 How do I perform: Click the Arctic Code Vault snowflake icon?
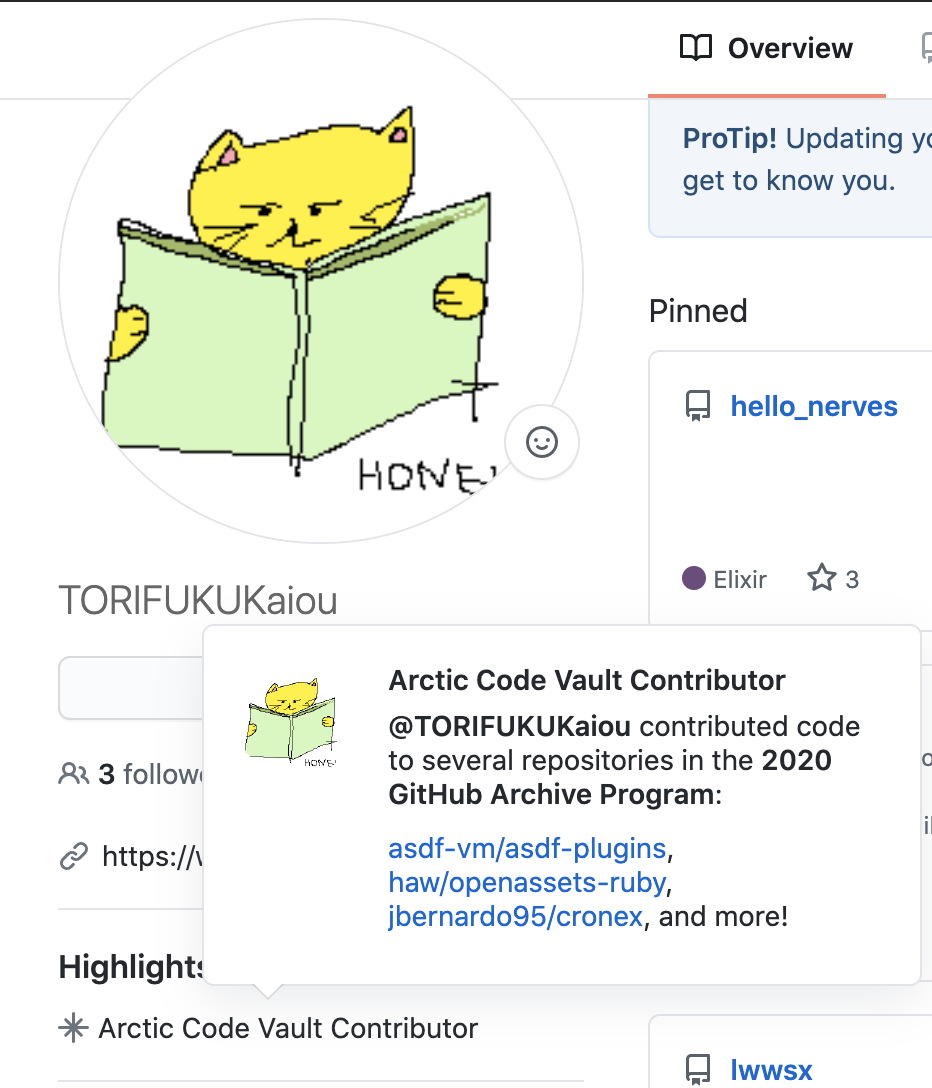pyautogui.click(x=73, y=1028)
